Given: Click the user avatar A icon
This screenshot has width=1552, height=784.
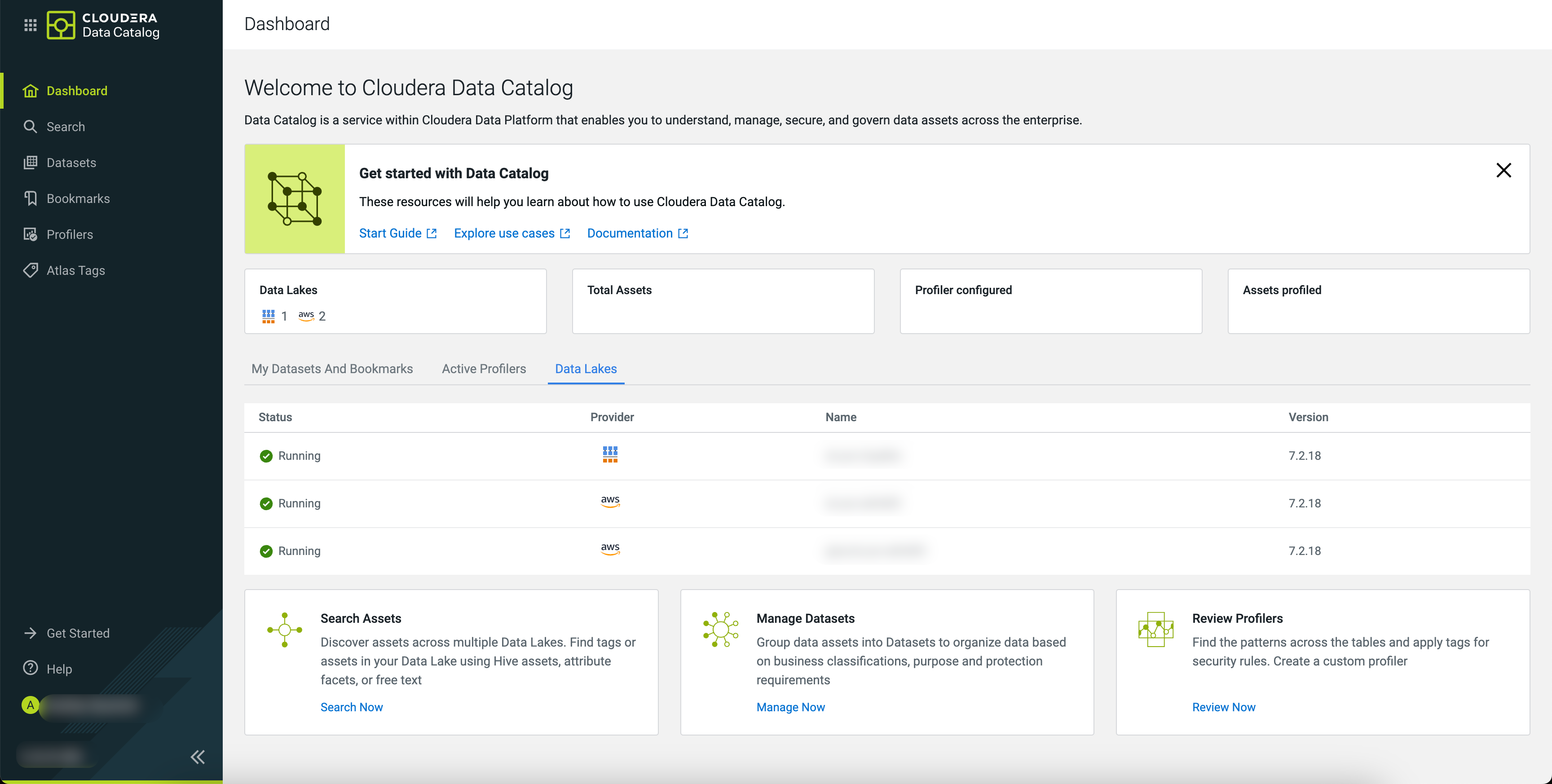Looking at the screenshot, I should [30, 705].
